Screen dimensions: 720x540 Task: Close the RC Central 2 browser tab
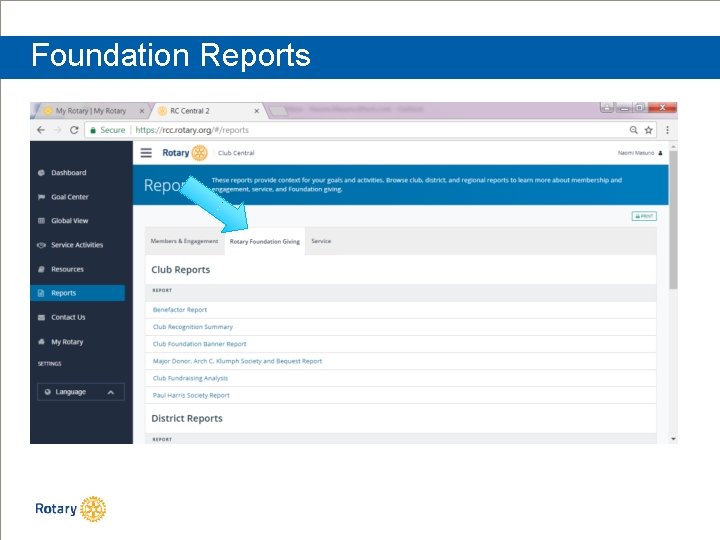coord(257,111)
